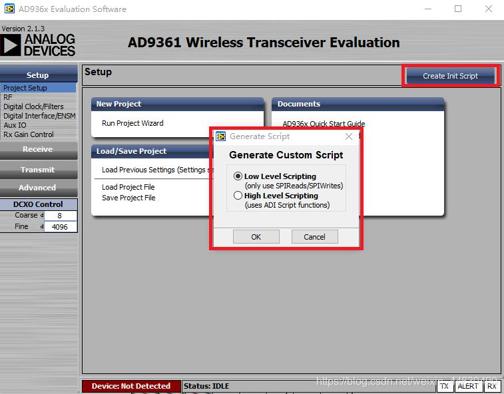The image size is (504, 394).
Task: Click the TX status indicator
Action: tap(444, 386)
